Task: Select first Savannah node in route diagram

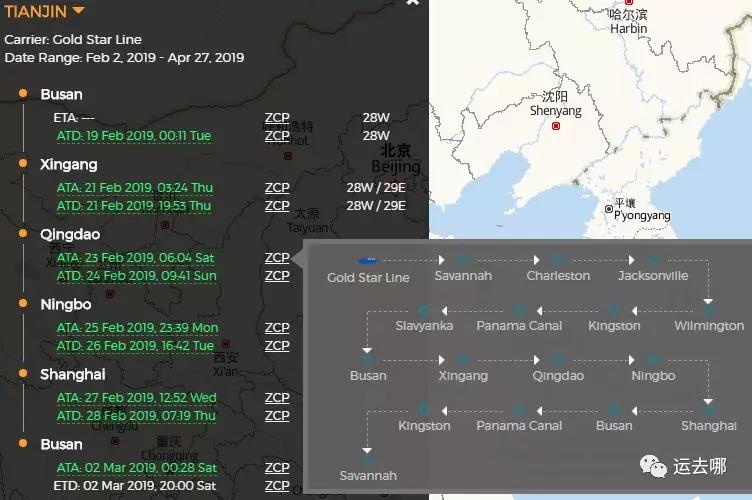Action: point(463,261)
